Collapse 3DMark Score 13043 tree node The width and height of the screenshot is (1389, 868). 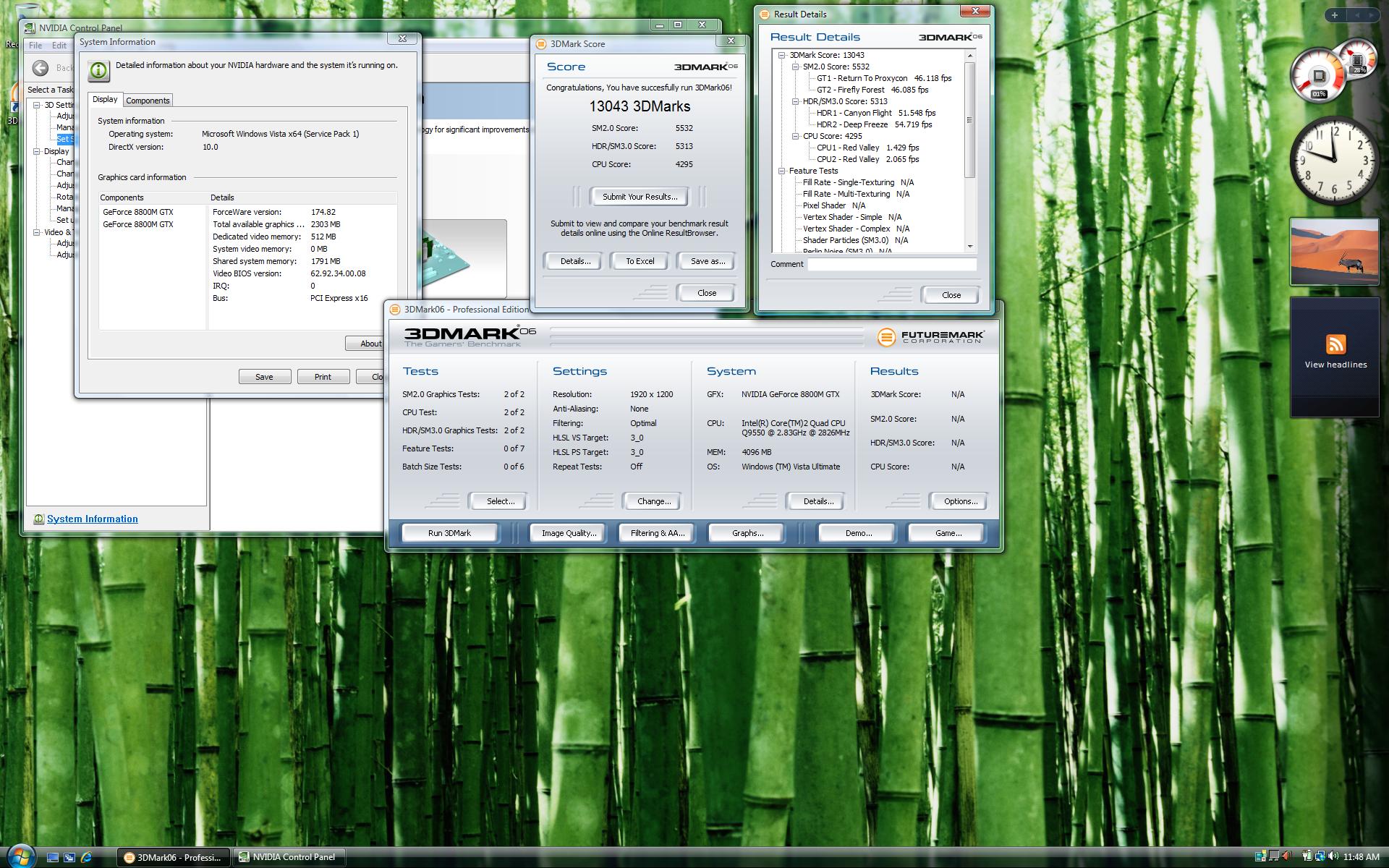[781, 55]
